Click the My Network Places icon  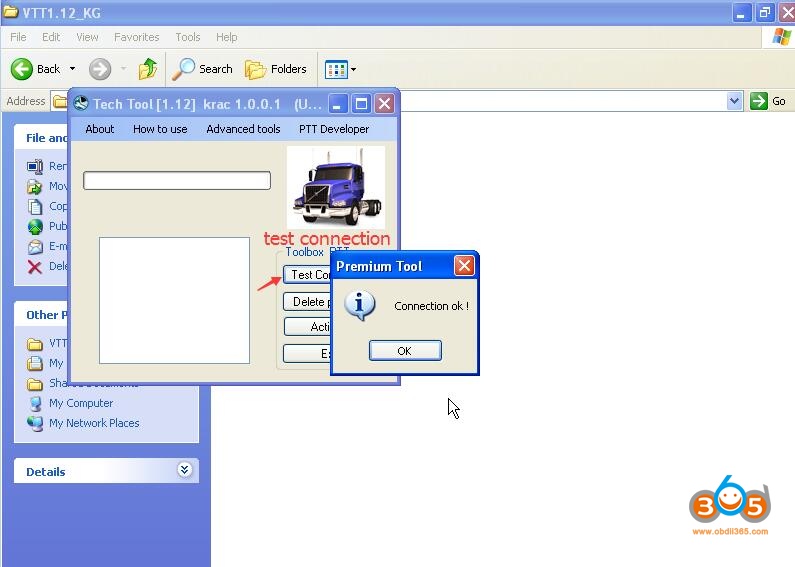coord(35,423)
